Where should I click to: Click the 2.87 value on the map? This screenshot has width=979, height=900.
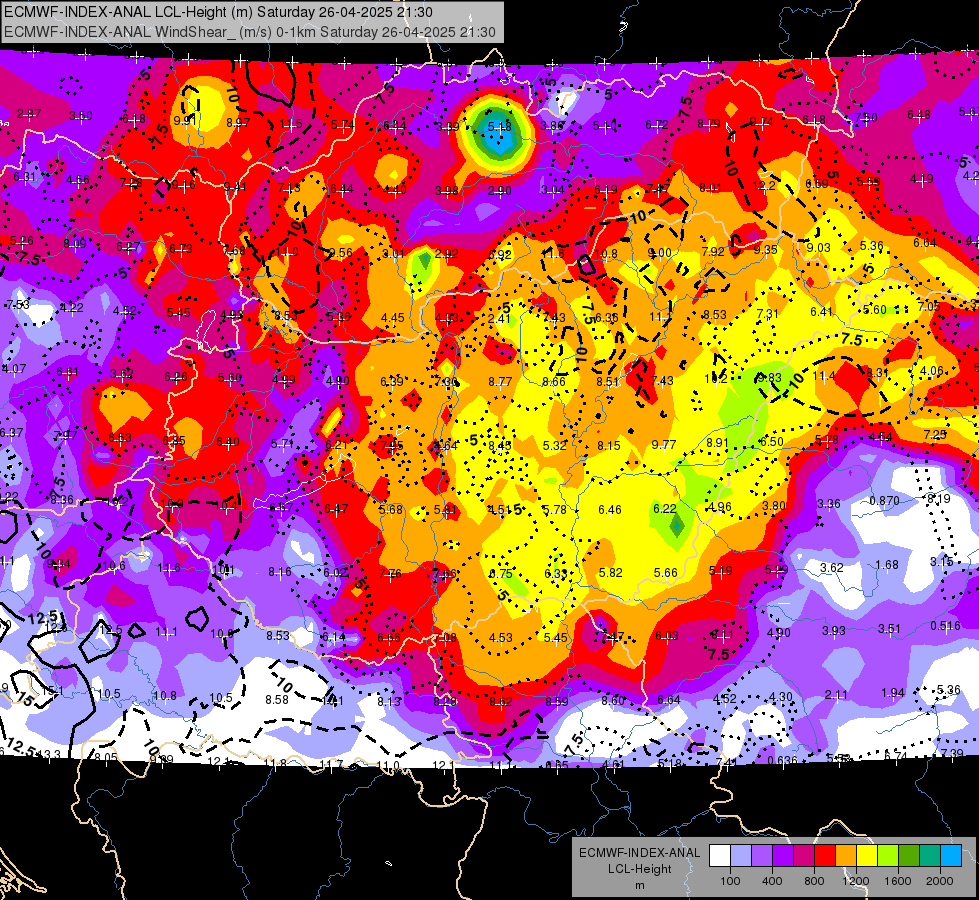29,114
